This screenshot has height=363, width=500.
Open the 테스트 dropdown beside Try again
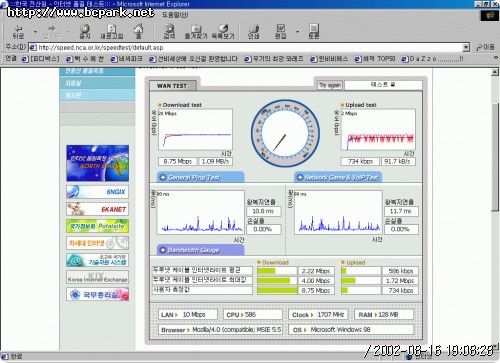tap(383, 85)
